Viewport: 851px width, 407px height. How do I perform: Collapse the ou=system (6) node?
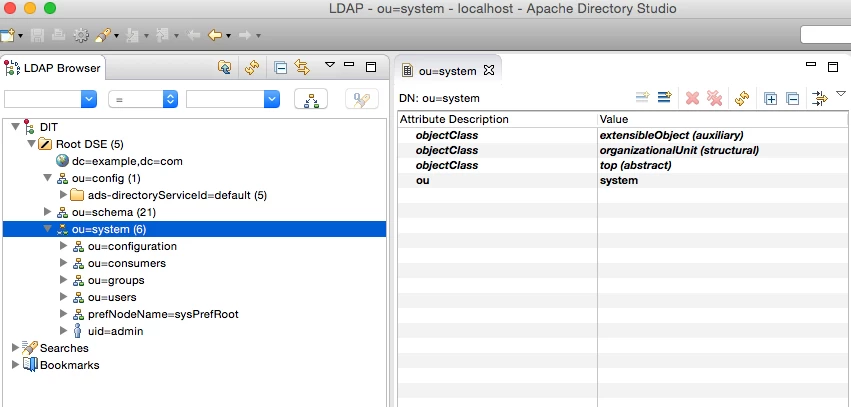coord(48,229)
